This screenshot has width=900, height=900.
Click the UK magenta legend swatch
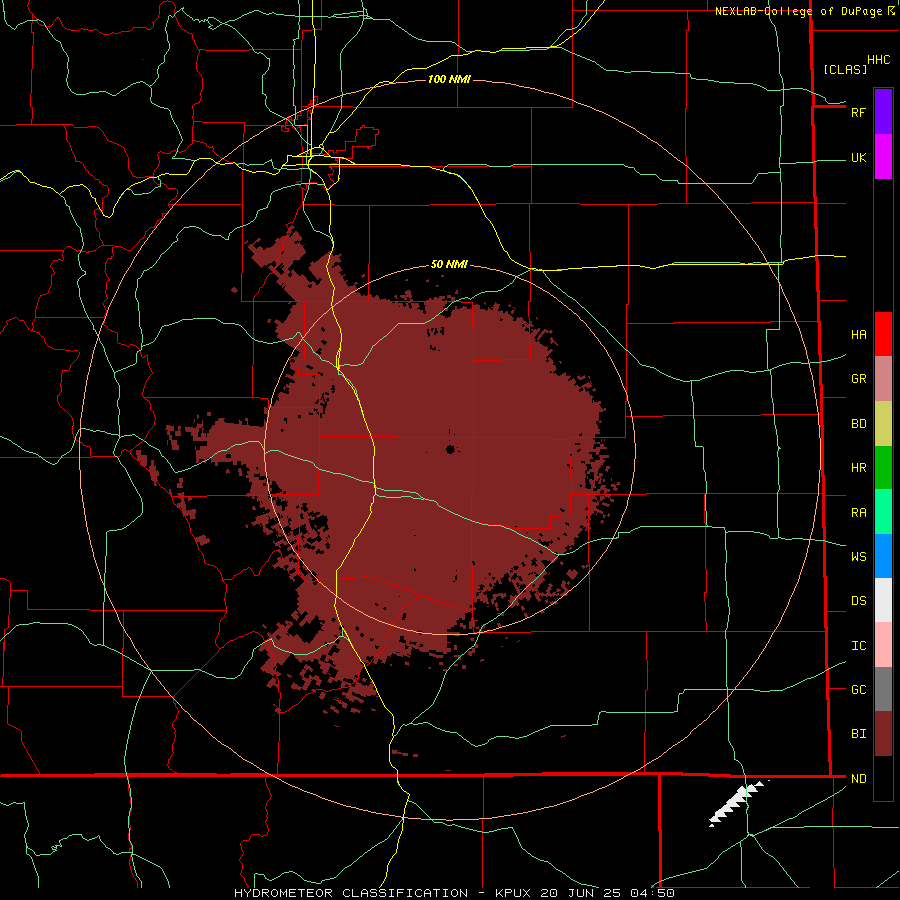[883, 157]
